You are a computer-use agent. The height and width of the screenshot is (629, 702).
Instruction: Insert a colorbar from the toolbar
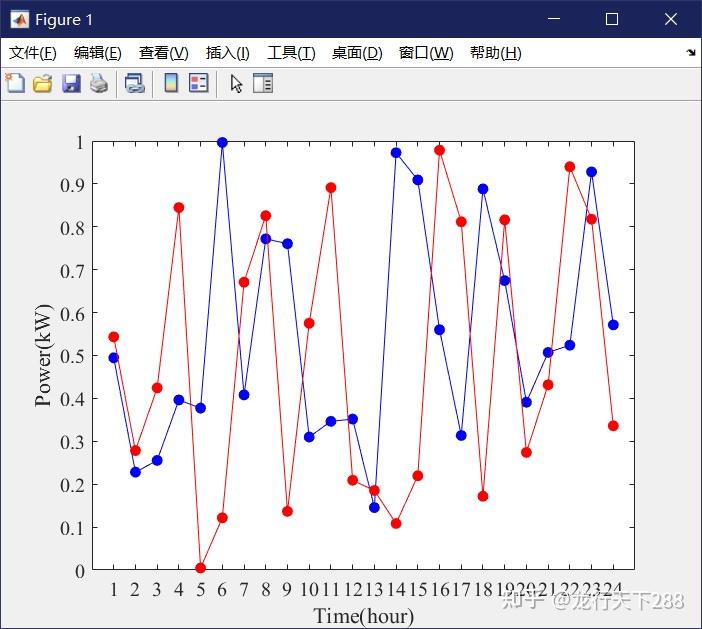click(x=171, y=83)
